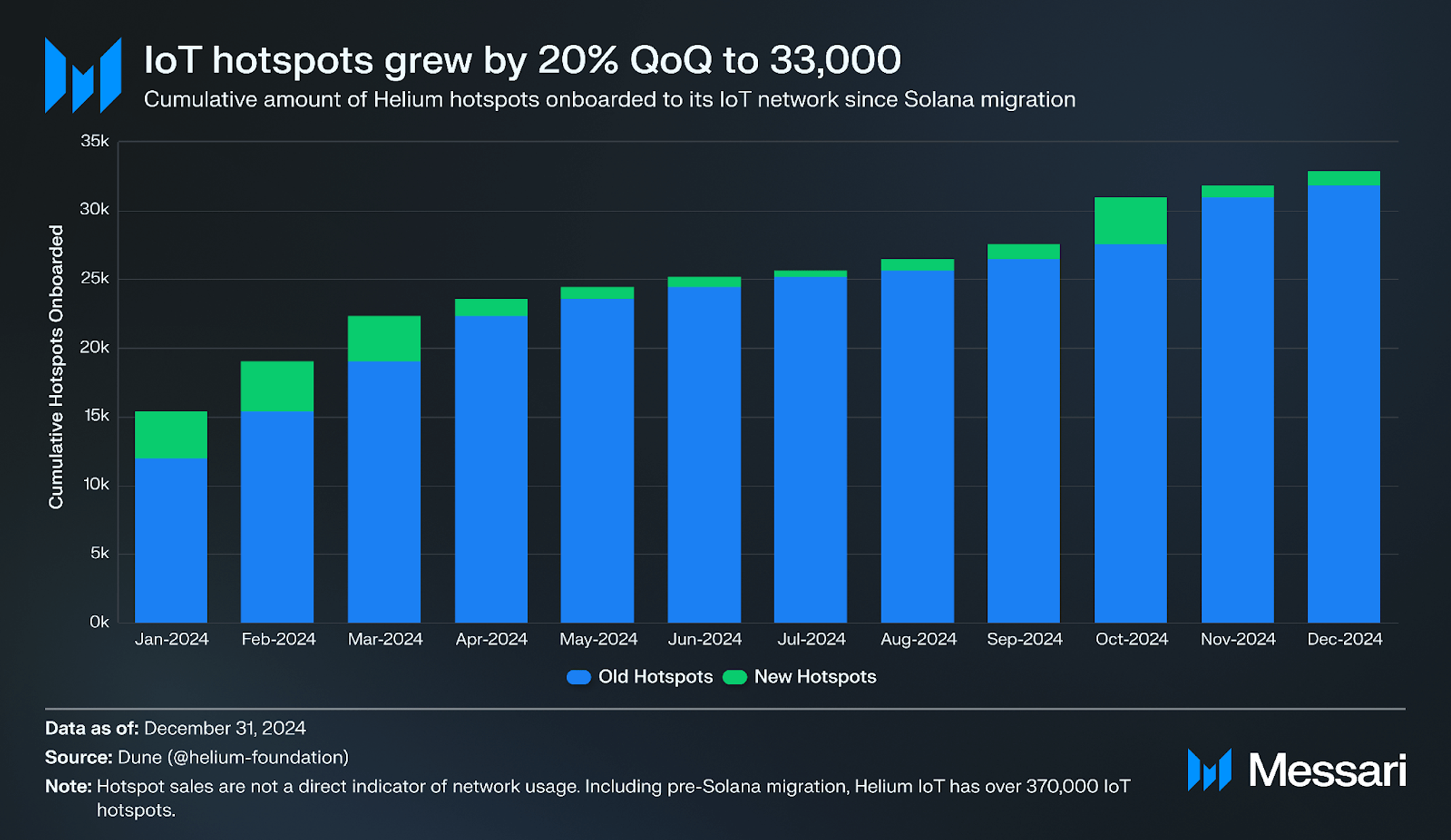1451x840 pixels.
Task: Click the 20k y-axis tick label
Action: point(94,348)
